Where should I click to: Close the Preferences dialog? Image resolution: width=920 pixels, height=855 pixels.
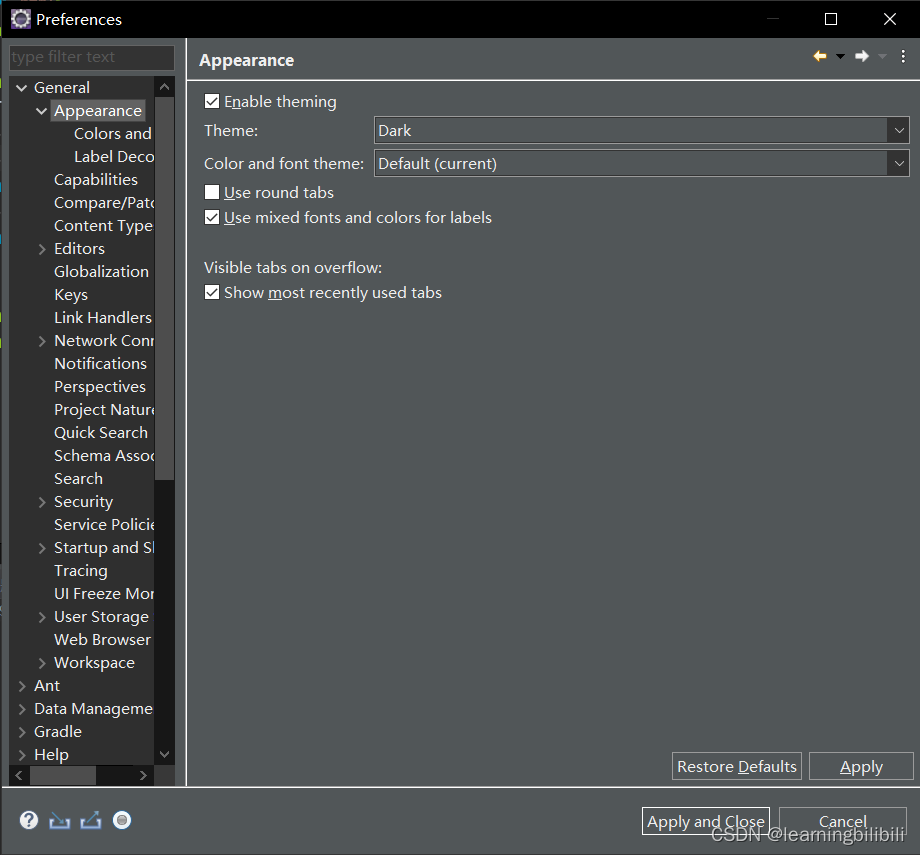coord(889,19)
